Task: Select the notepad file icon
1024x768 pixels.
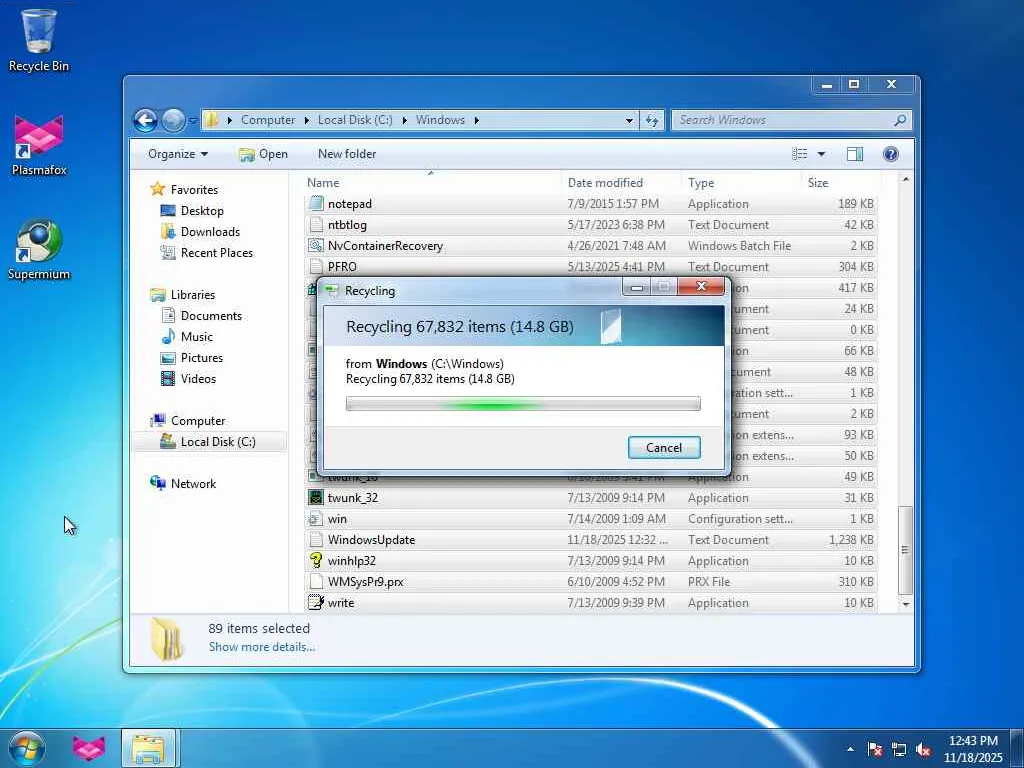Action: tap(316, 204)
